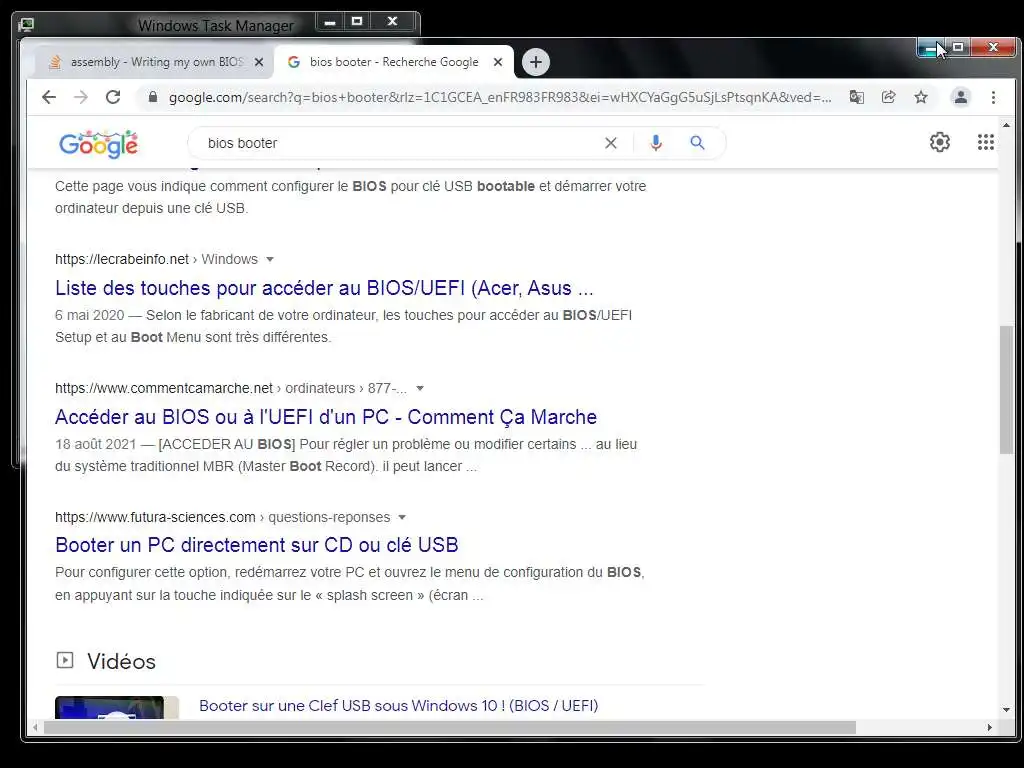
Task: Click the address bar URL
Action: click(500, 97)
